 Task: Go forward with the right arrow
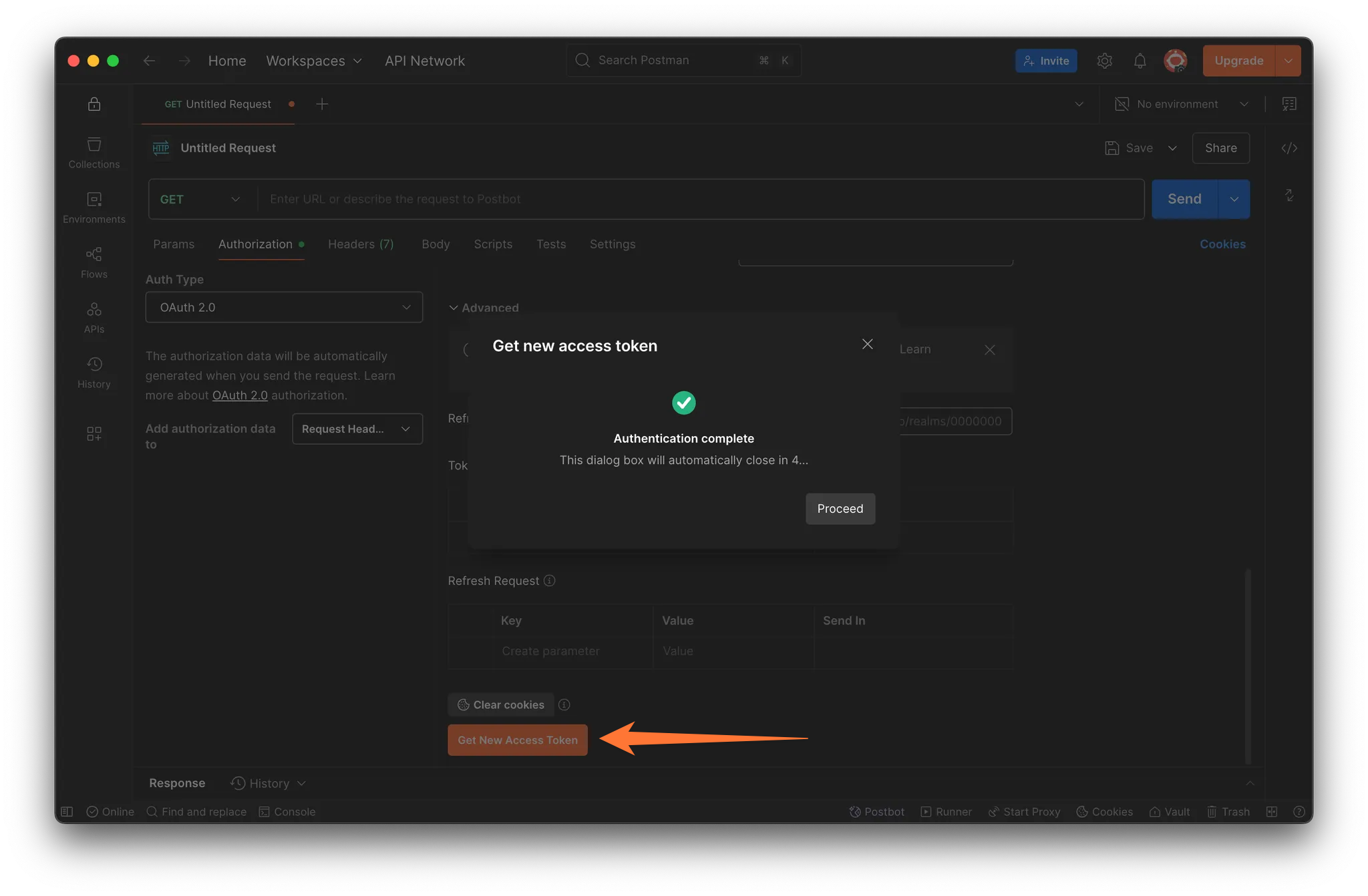tap(185, 61)
